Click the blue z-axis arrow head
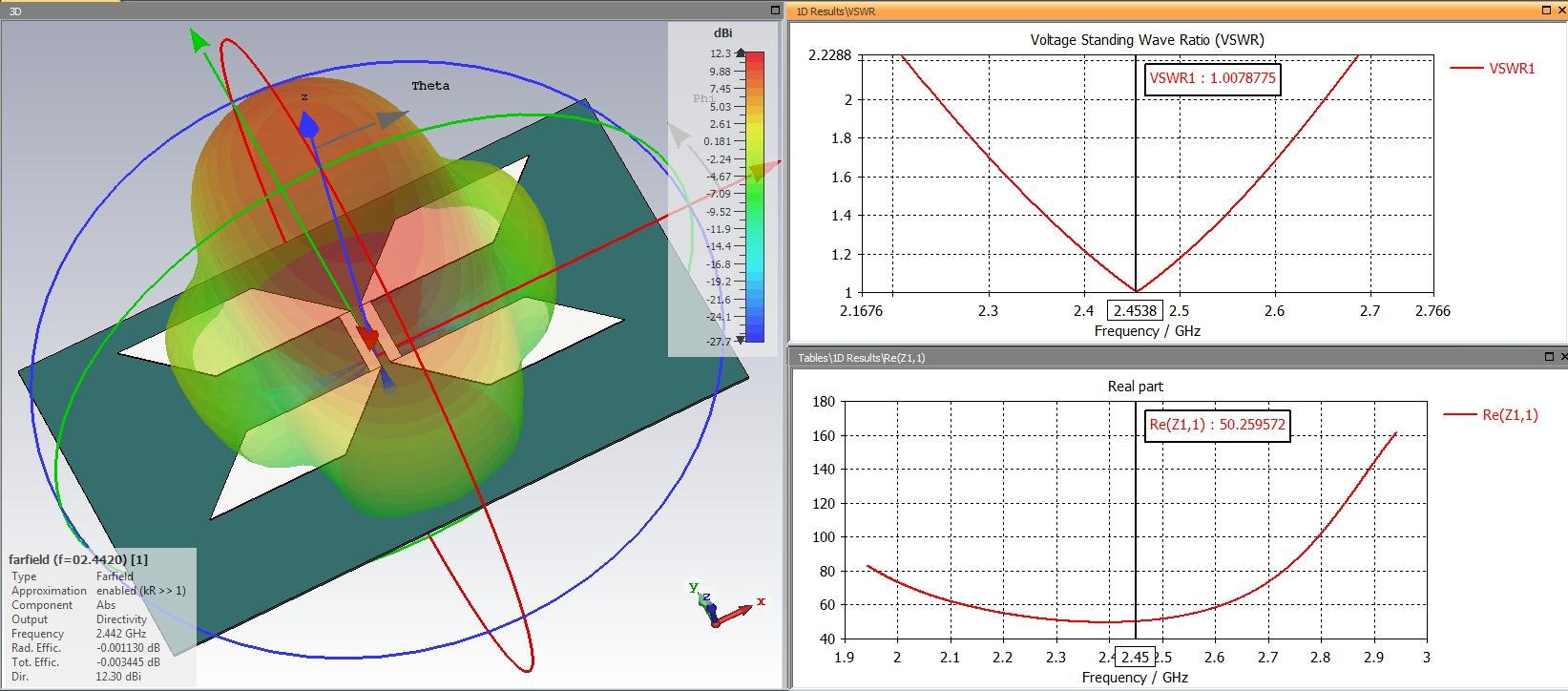 click(307, 124)
